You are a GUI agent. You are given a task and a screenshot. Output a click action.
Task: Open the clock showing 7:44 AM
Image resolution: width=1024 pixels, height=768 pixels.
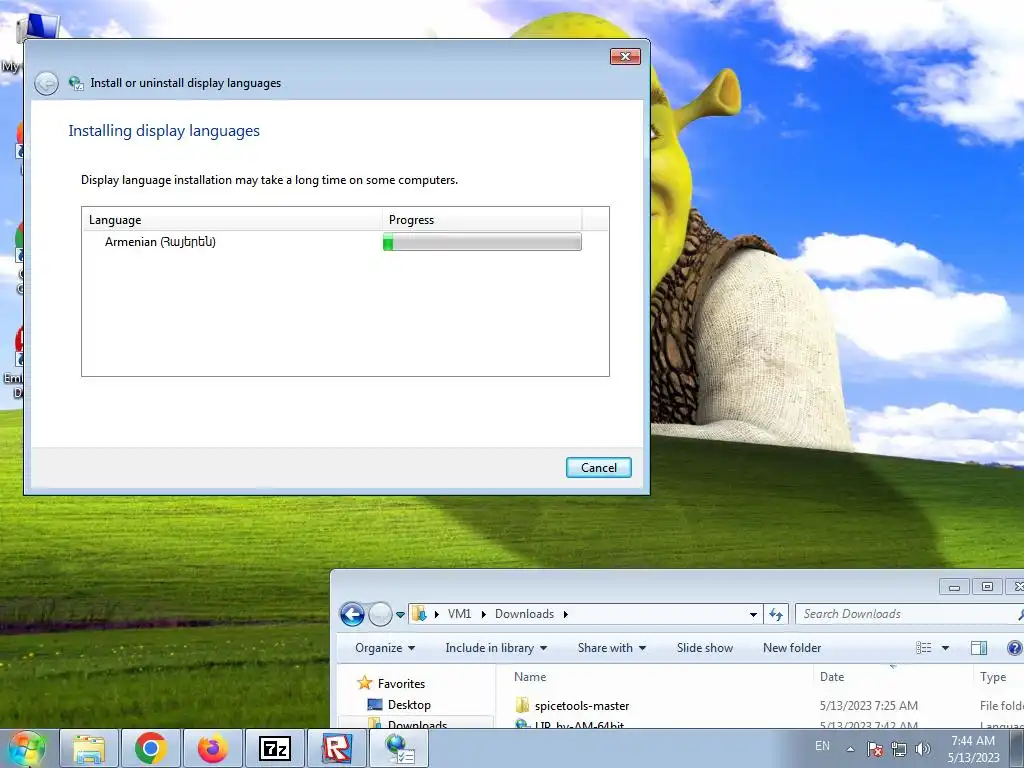click(x=973, y=748)
